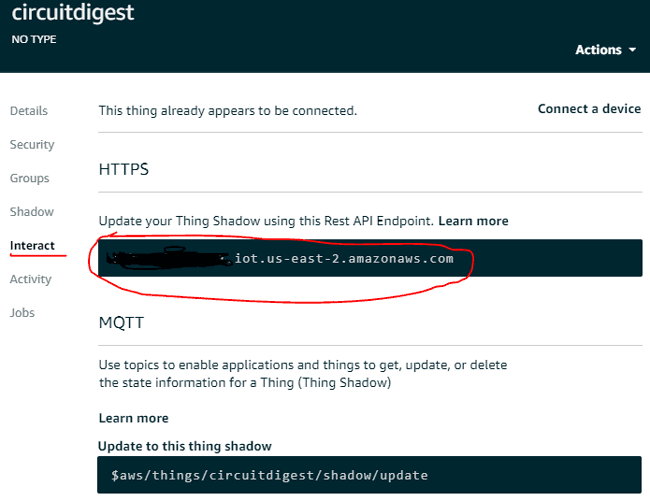View the Activity tab
650x501 pixels.
point(31,279)
